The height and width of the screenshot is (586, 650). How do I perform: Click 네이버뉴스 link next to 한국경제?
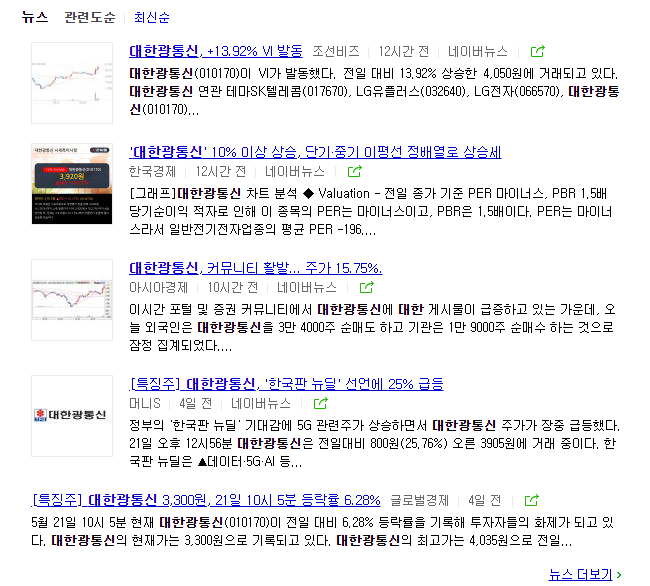(295, 171)
